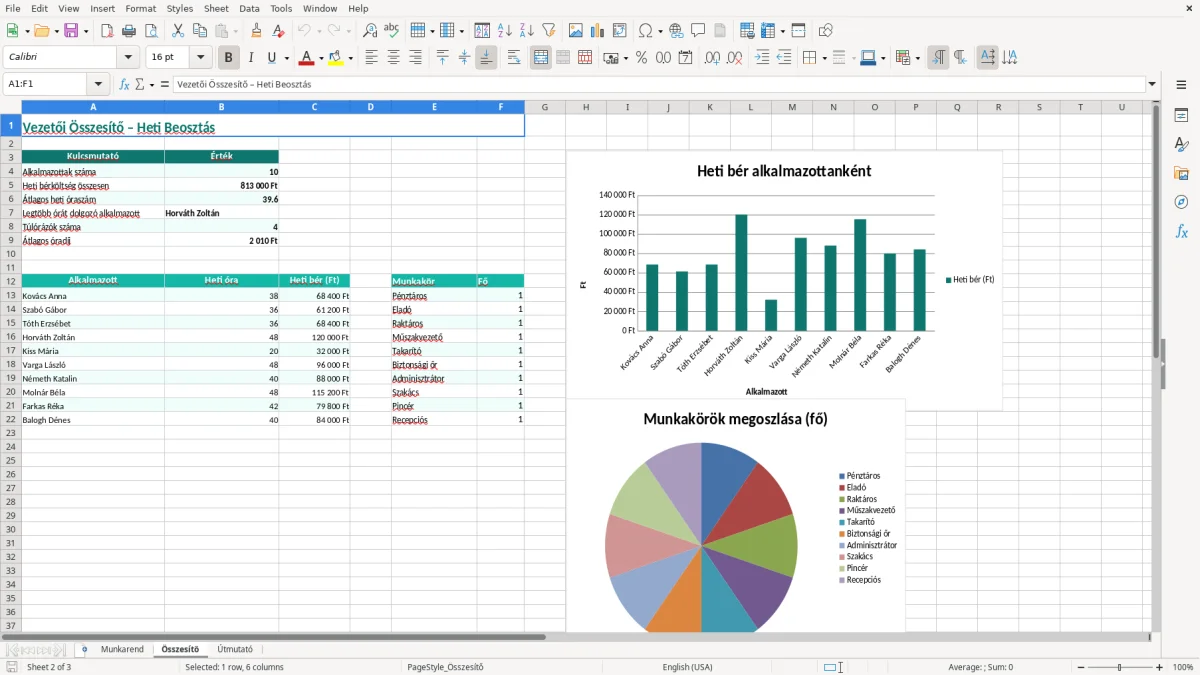Click the Add Decimal Place icon
This screenshot has width=1200, height=675.
[713, 58]
